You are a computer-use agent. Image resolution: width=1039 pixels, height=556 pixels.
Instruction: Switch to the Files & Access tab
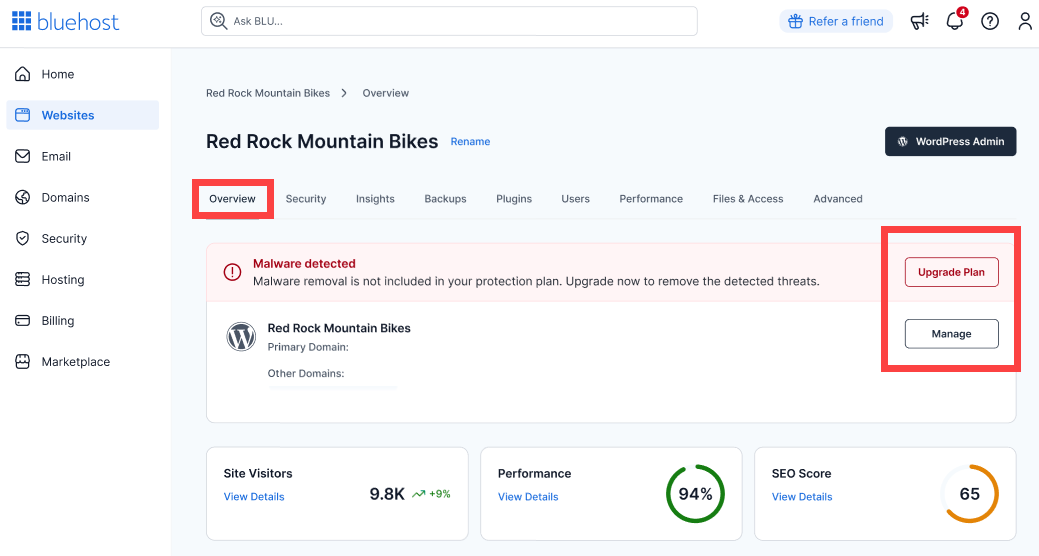(747, 199)
